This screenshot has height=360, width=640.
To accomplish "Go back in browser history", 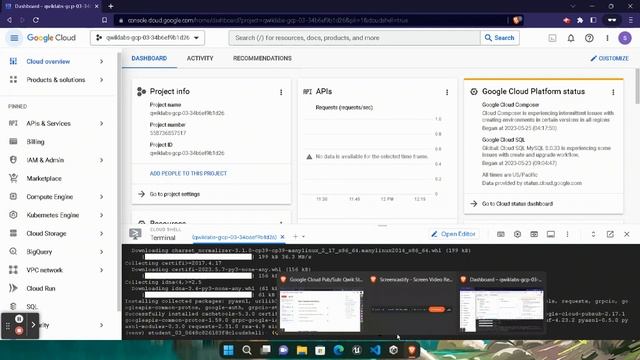I will coord(9,20).
